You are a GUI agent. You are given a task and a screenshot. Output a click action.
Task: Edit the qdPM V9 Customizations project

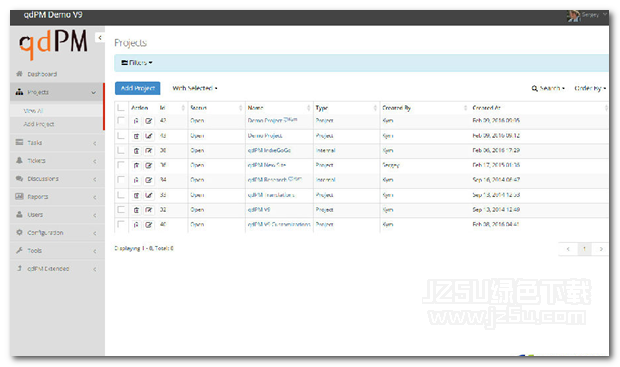click(149, 225)
